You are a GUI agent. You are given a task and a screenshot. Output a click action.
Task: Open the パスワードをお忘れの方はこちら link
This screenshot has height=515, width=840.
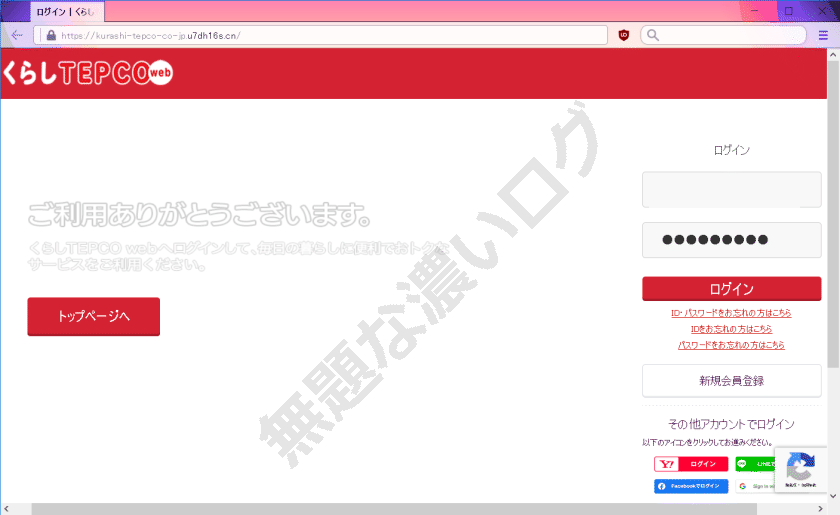tap(731, 345)
